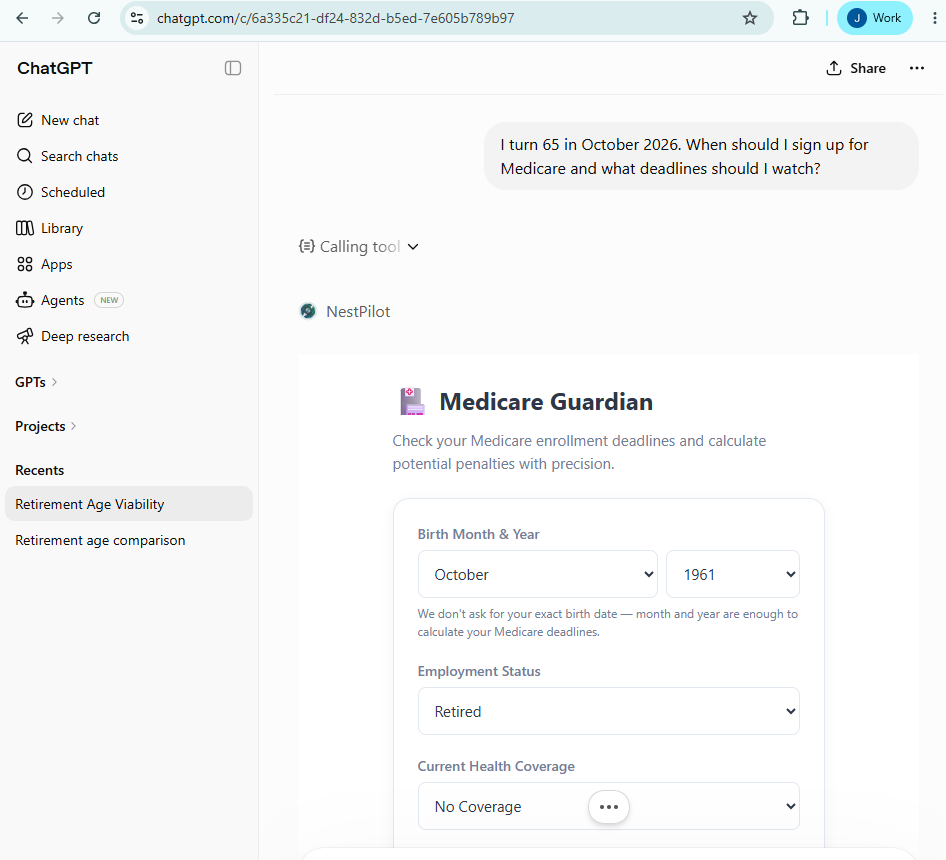The width and height of the screenshot is (946, 860).
Task: Click the Recents heading
Action: pyautogui.click(x=39, y=470)
